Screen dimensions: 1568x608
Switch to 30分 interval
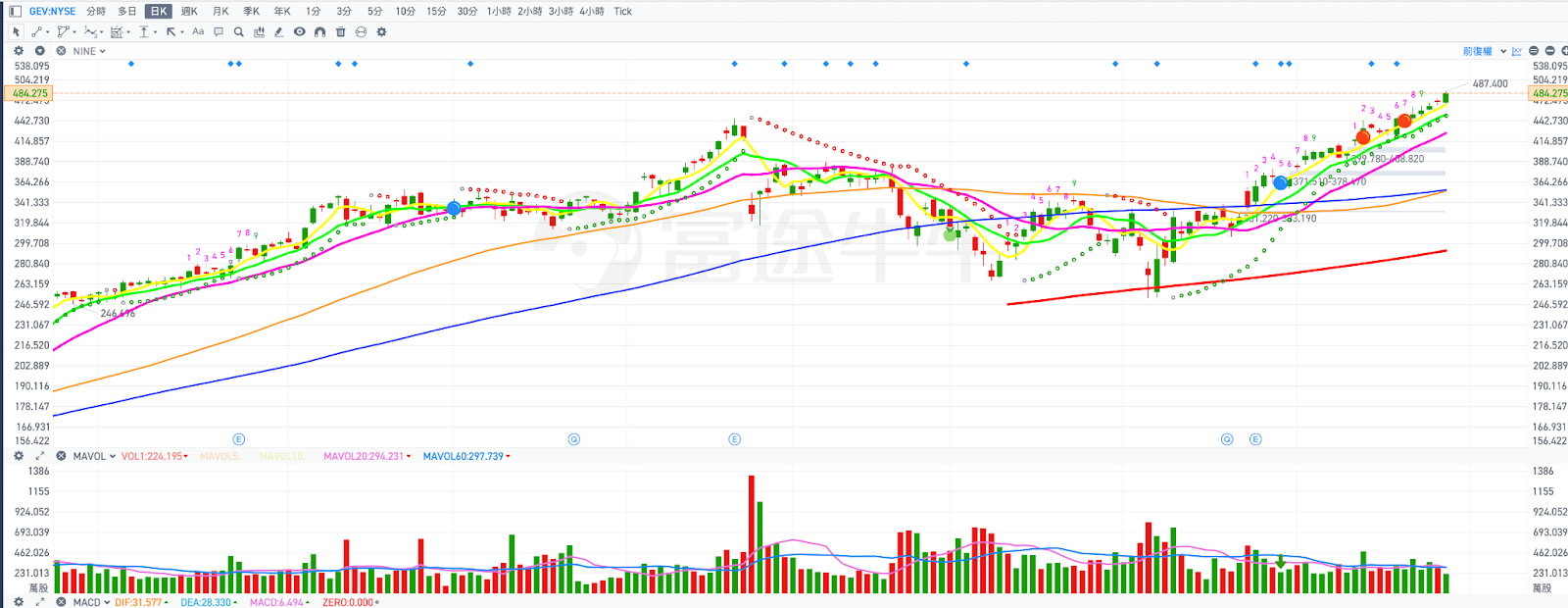(x=467, y=12)
